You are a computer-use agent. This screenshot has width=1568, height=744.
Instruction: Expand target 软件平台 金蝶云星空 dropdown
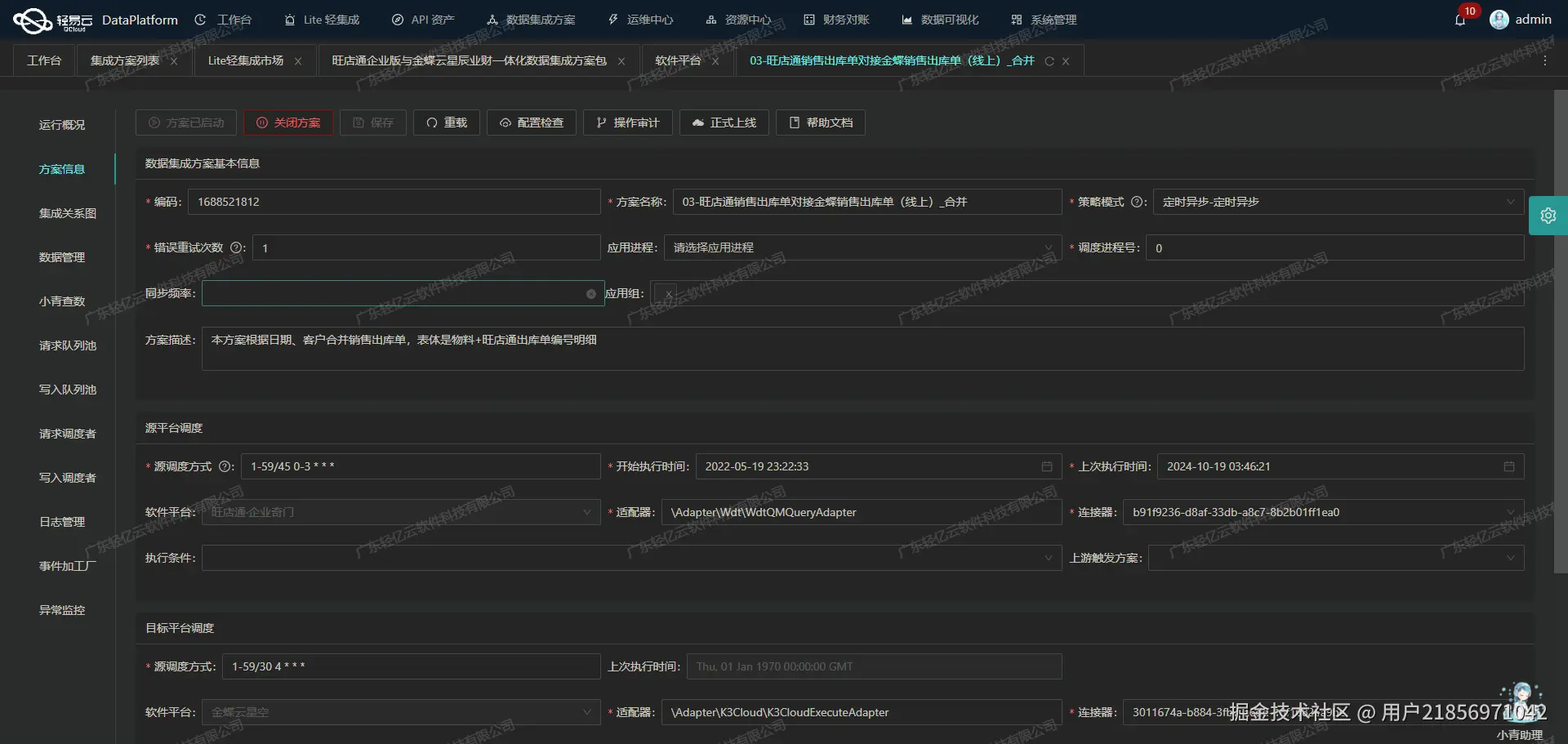coord(401,712)
